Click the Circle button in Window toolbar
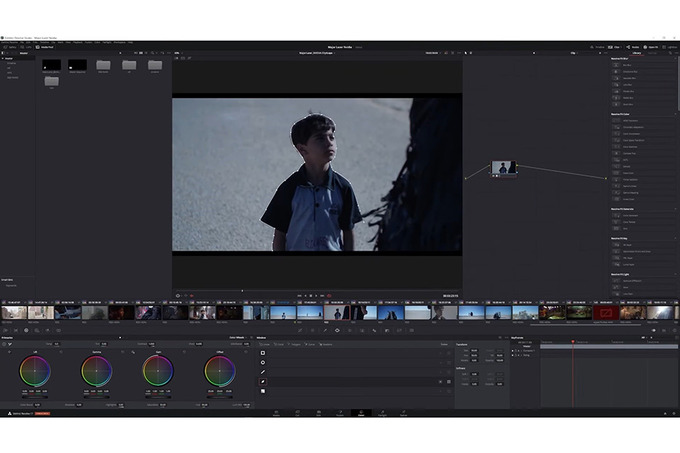This screenshot has width=680, height=453. click(x=279, y=344)
